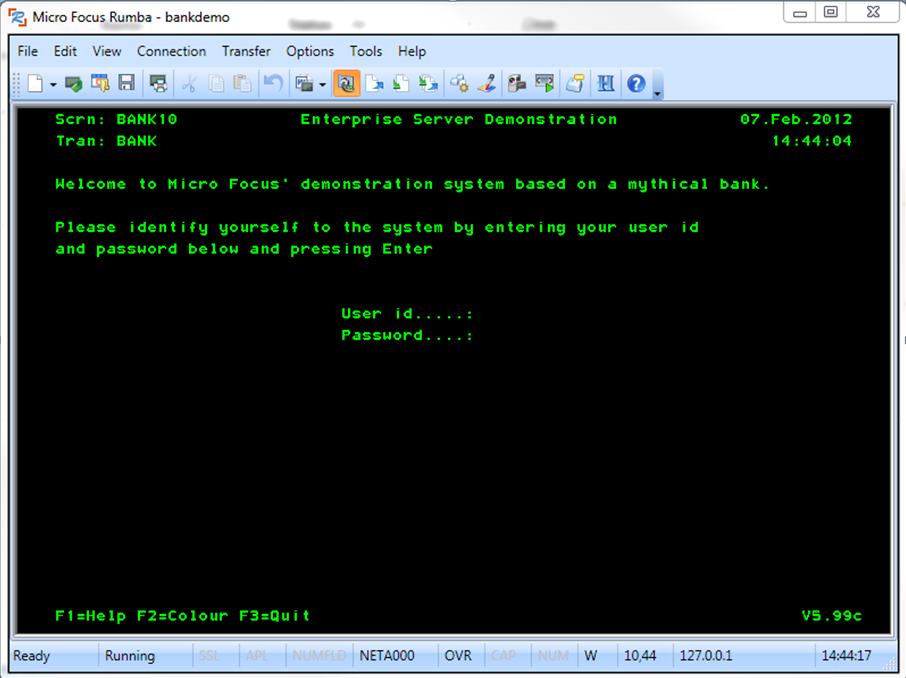The width and height of the screenshot is (906, 678).
Task: Click the play macro icon with green arrow
Action: coord(544,84)
